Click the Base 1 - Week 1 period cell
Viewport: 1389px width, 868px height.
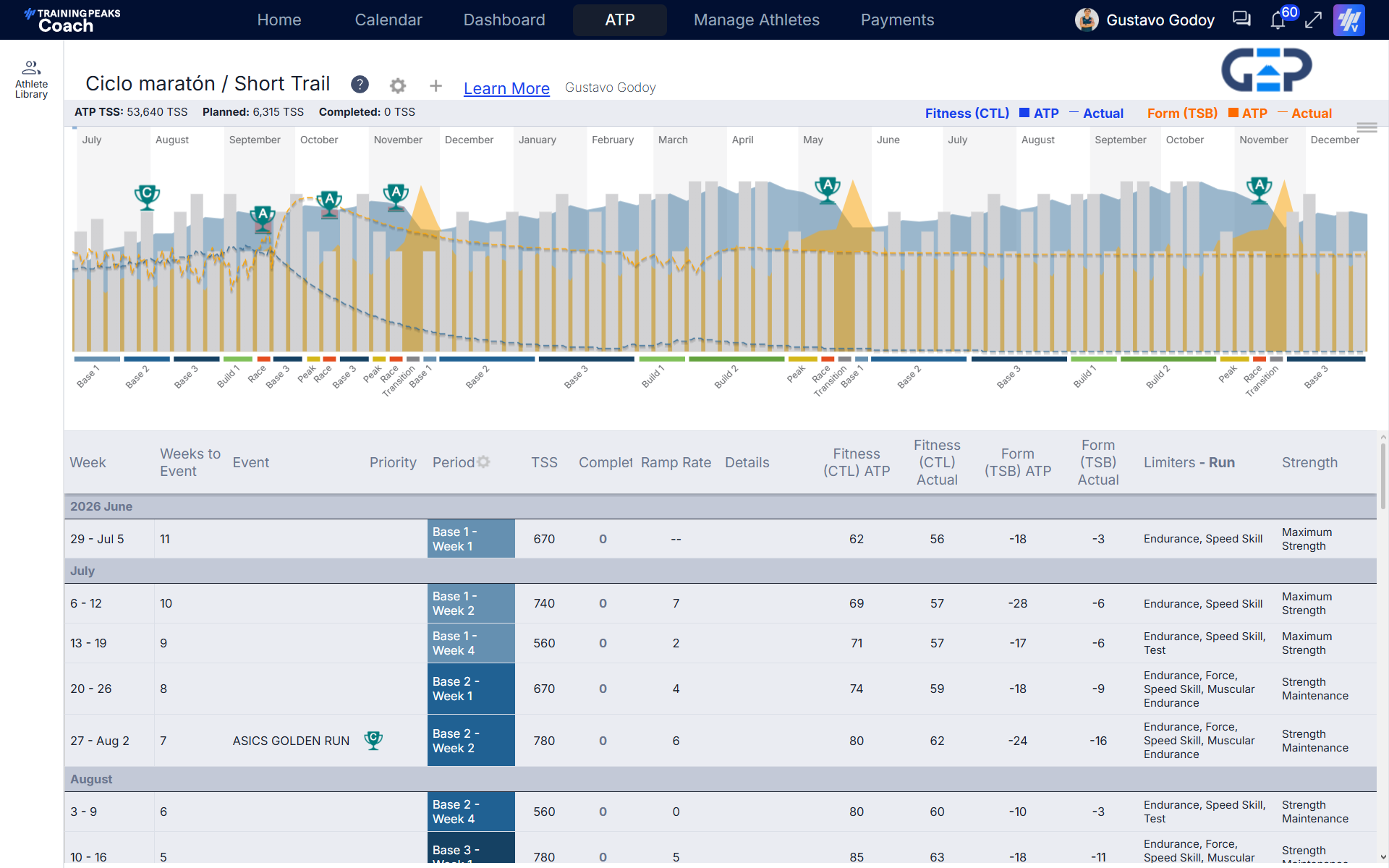471,539
